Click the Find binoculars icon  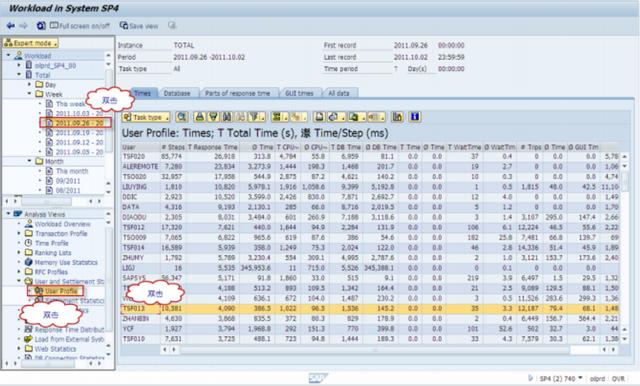pyautogui.click(x=227, y=117)
